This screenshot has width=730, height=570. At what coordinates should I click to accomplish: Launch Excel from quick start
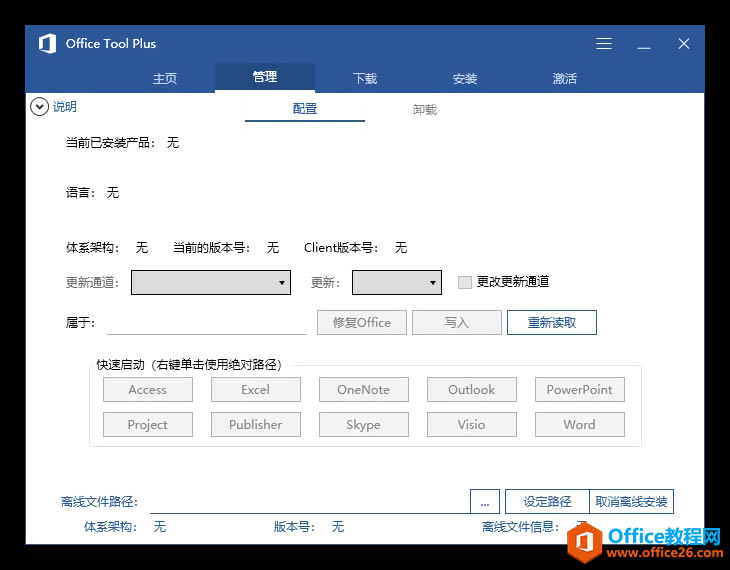[256, 389]
